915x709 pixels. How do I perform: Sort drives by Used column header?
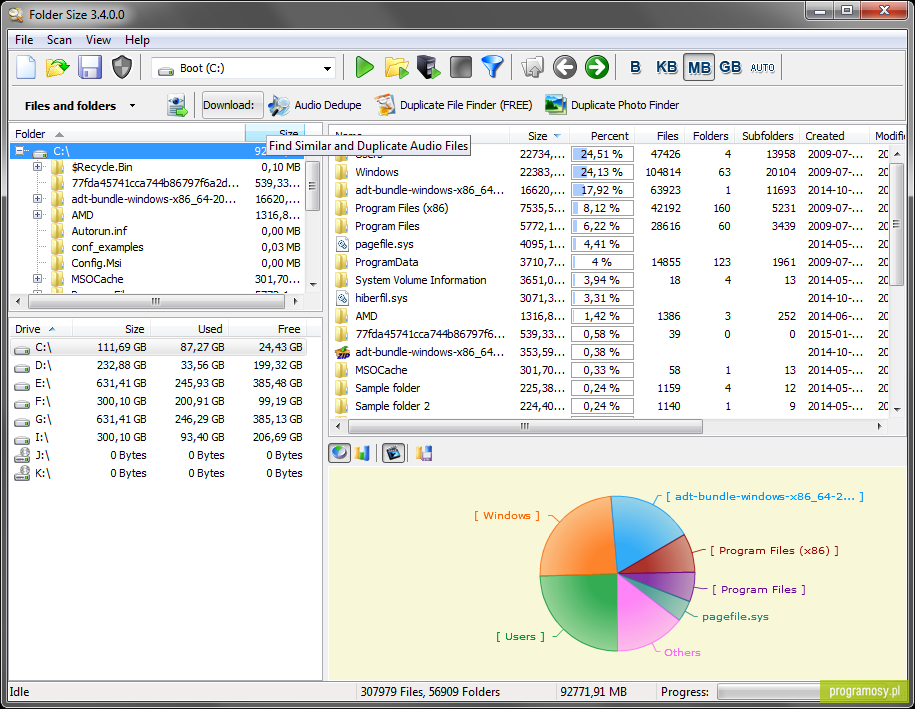(x=189, y=329)
